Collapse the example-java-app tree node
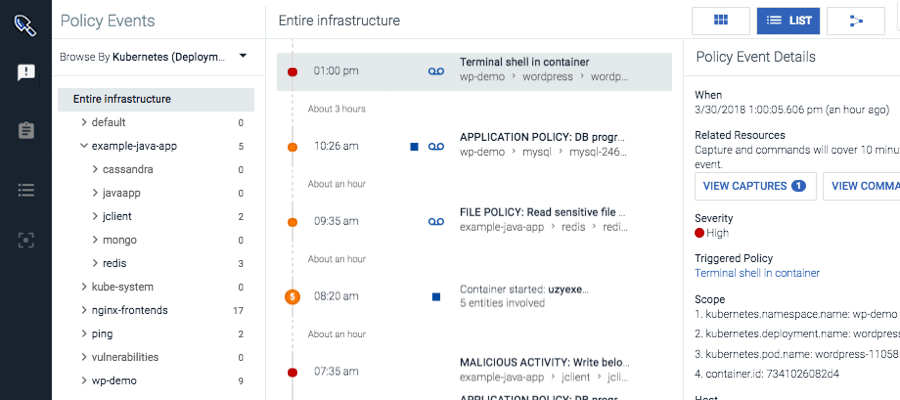This screenshot has height=400, width=900. pyautogui.click(x=84, y=146)
